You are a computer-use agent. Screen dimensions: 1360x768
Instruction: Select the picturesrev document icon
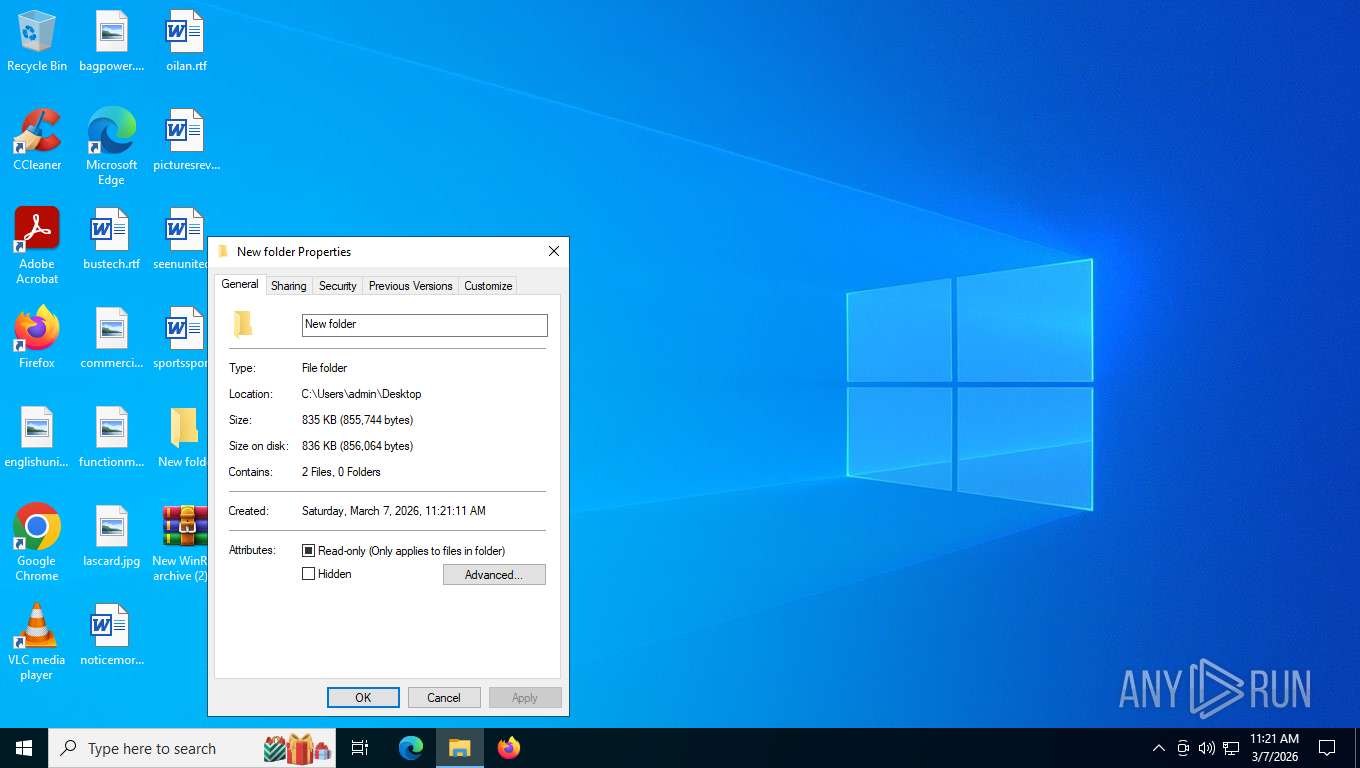[x=186, y=141]
